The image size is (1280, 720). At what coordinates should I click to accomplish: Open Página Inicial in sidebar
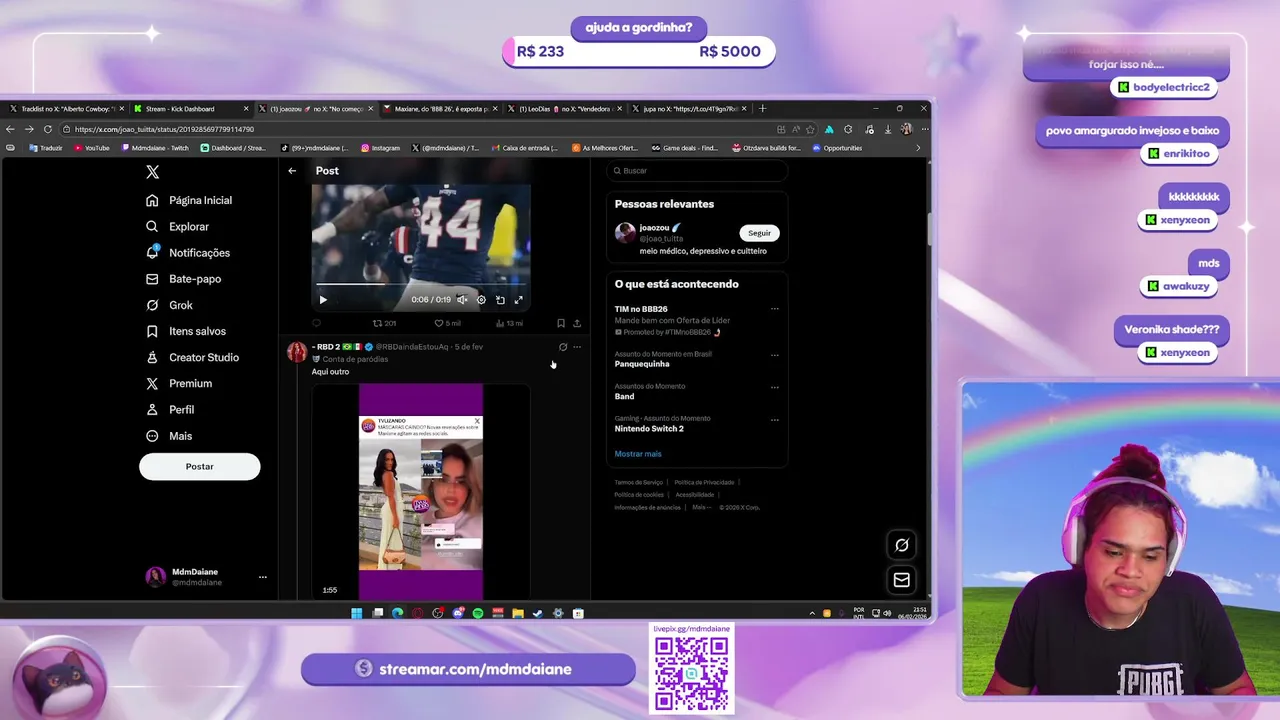[189, 200]
